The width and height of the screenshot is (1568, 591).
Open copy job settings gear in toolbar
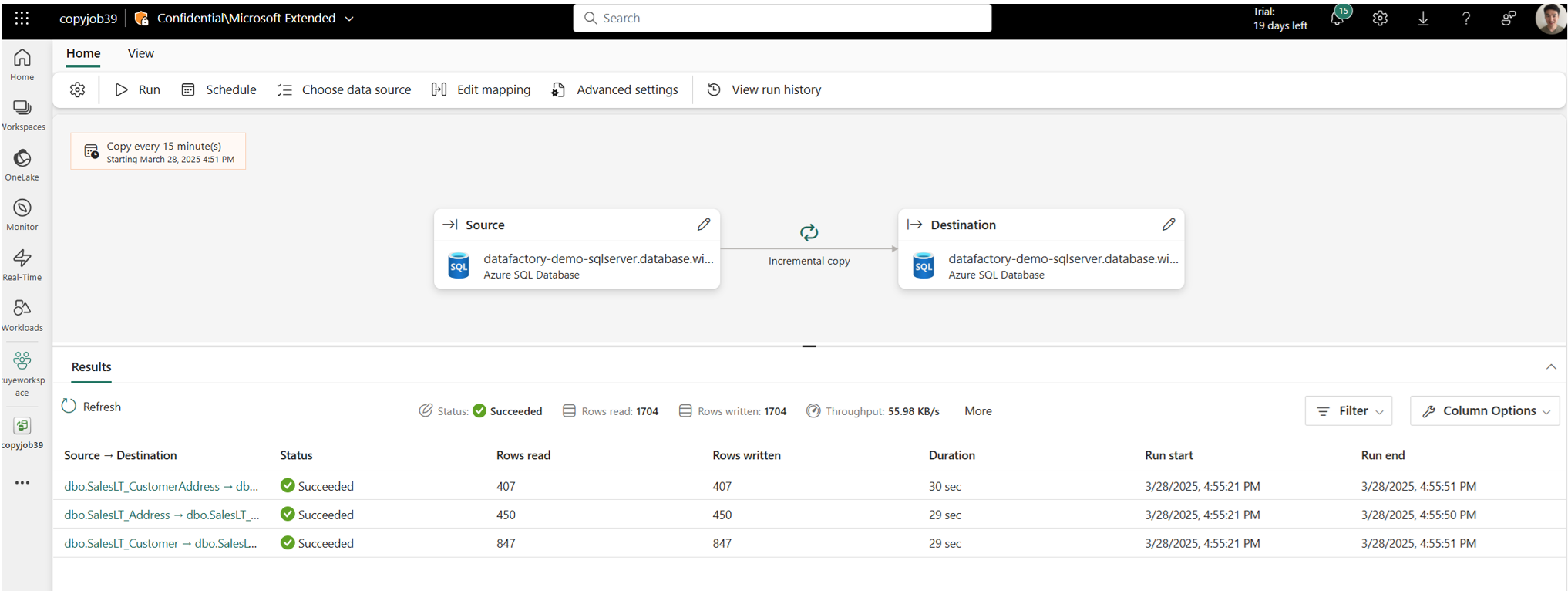(78, 90)
